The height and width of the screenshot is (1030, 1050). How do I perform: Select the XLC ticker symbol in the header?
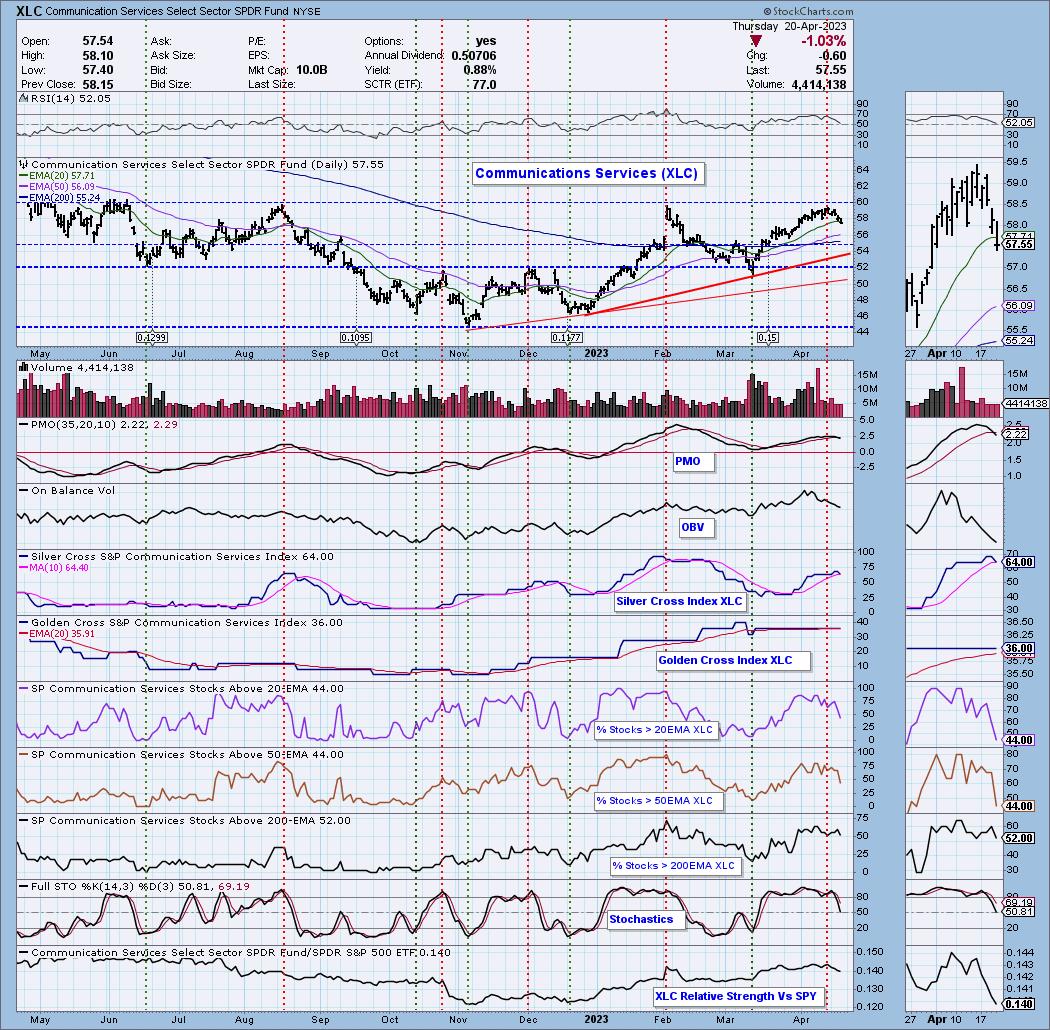(29, 11)
